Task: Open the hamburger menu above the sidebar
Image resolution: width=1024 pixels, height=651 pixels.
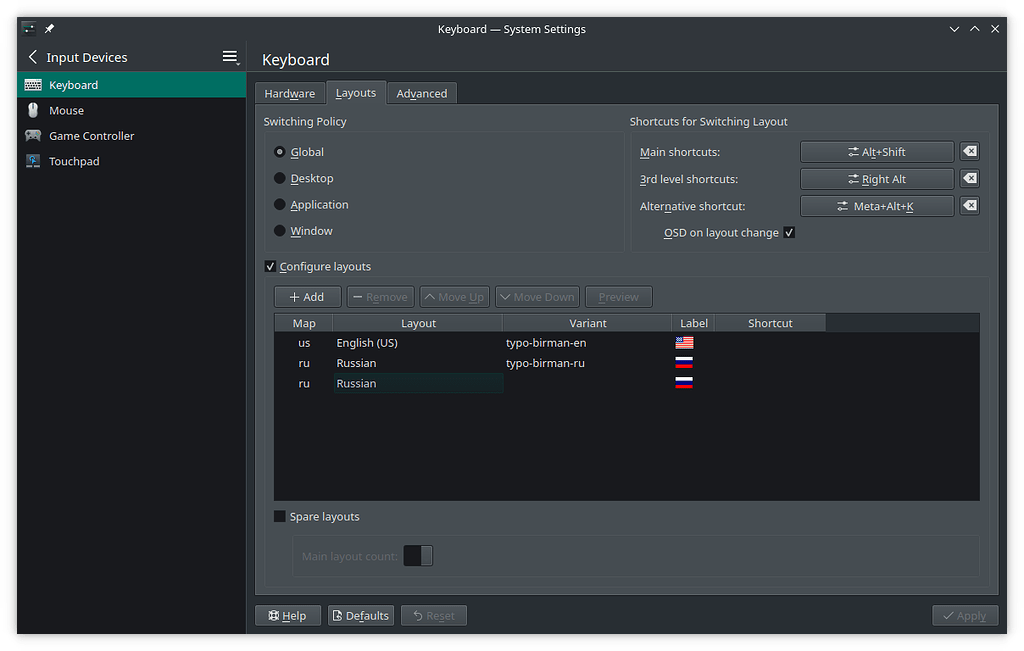Action: (x=231, y=56)
